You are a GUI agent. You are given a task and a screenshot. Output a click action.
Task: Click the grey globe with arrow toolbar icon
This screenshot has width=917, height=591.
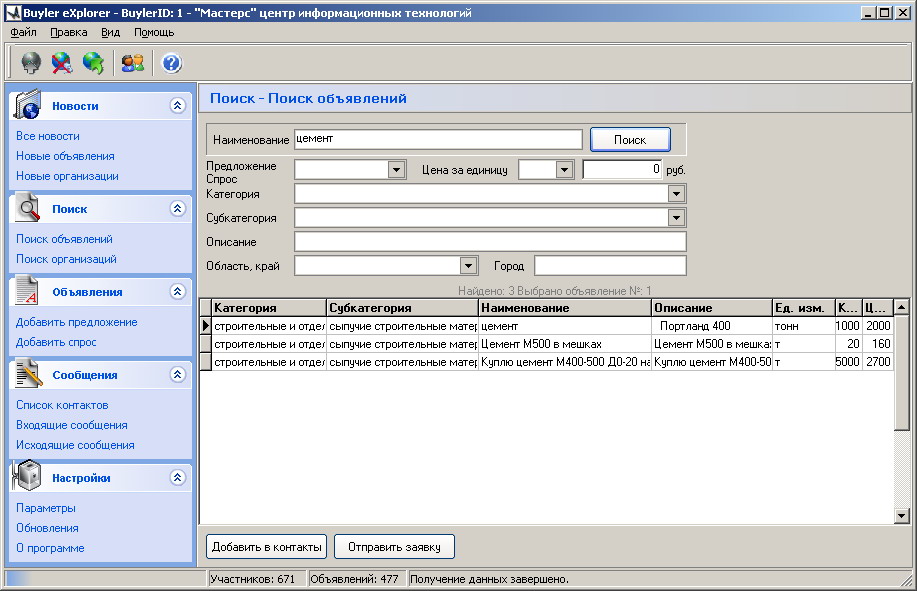point(30,63)
